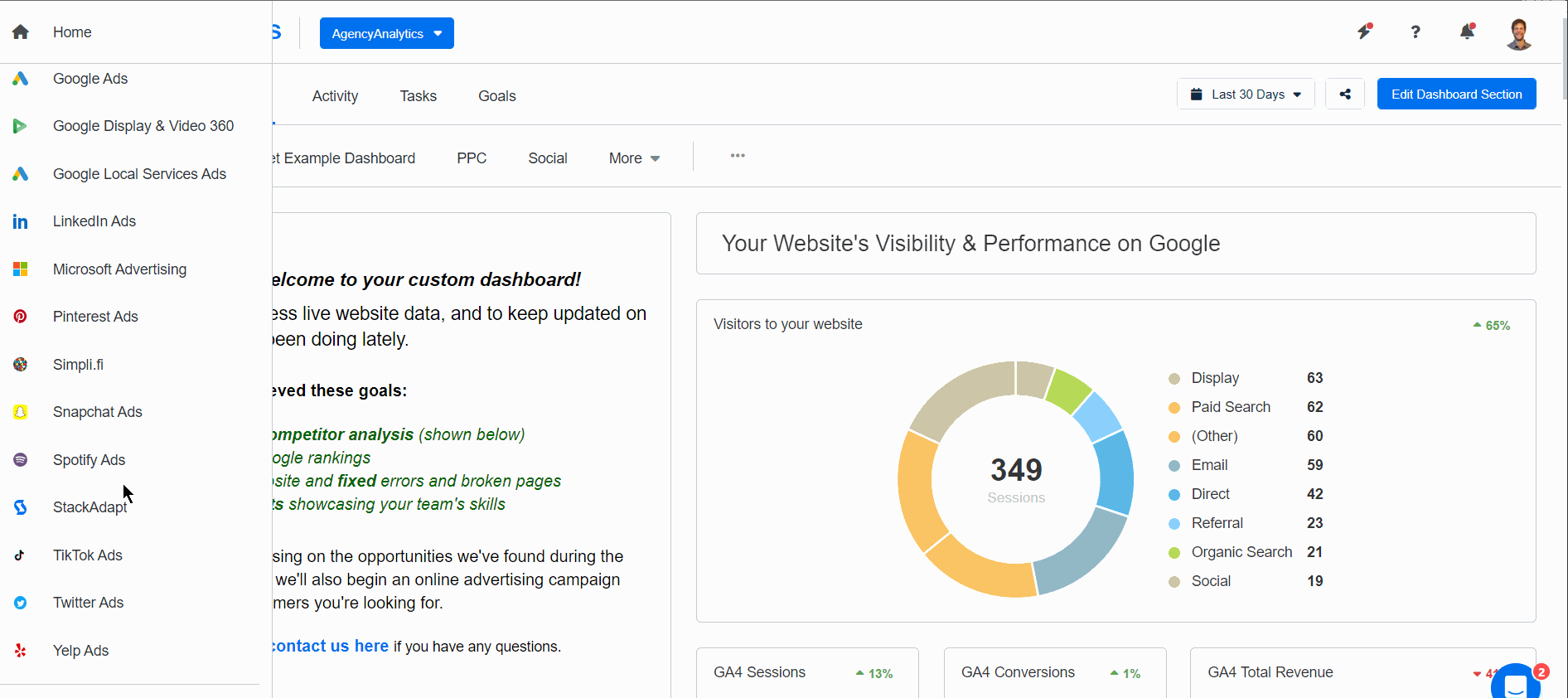Click the GA4 Sessions widget title
Viewport: 1568px width, 698px height.
[x=759, y=672]
